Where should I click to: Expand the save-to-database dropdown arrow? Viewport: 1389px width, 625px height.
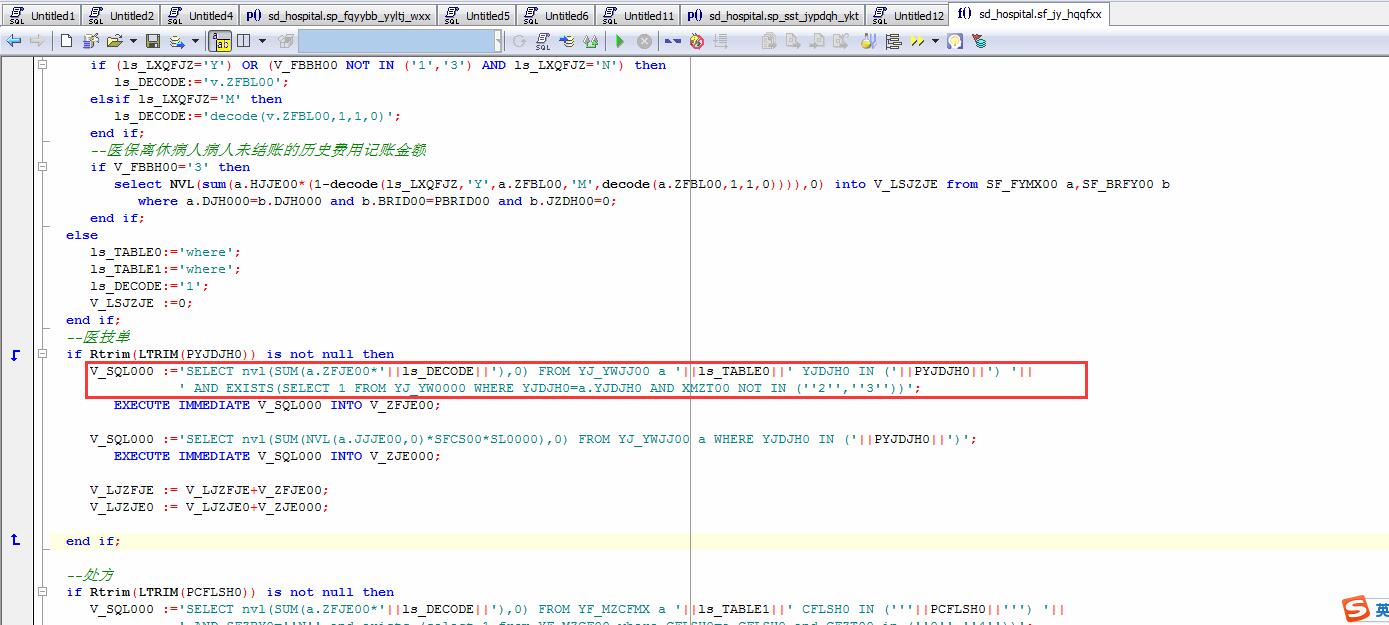click(x=195, y=41)
